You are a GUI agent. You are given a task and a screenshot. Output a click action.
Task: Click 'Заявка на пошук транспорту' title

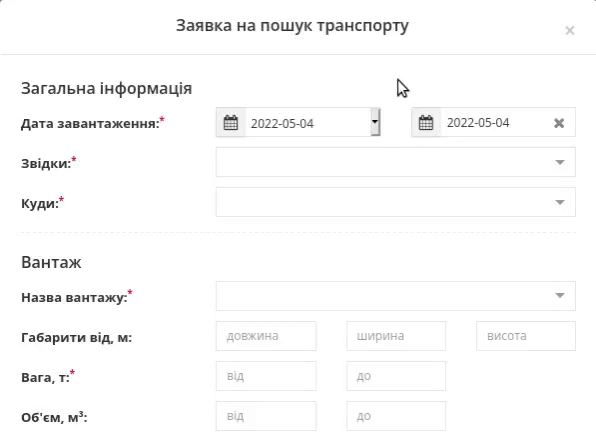point(292,26)
